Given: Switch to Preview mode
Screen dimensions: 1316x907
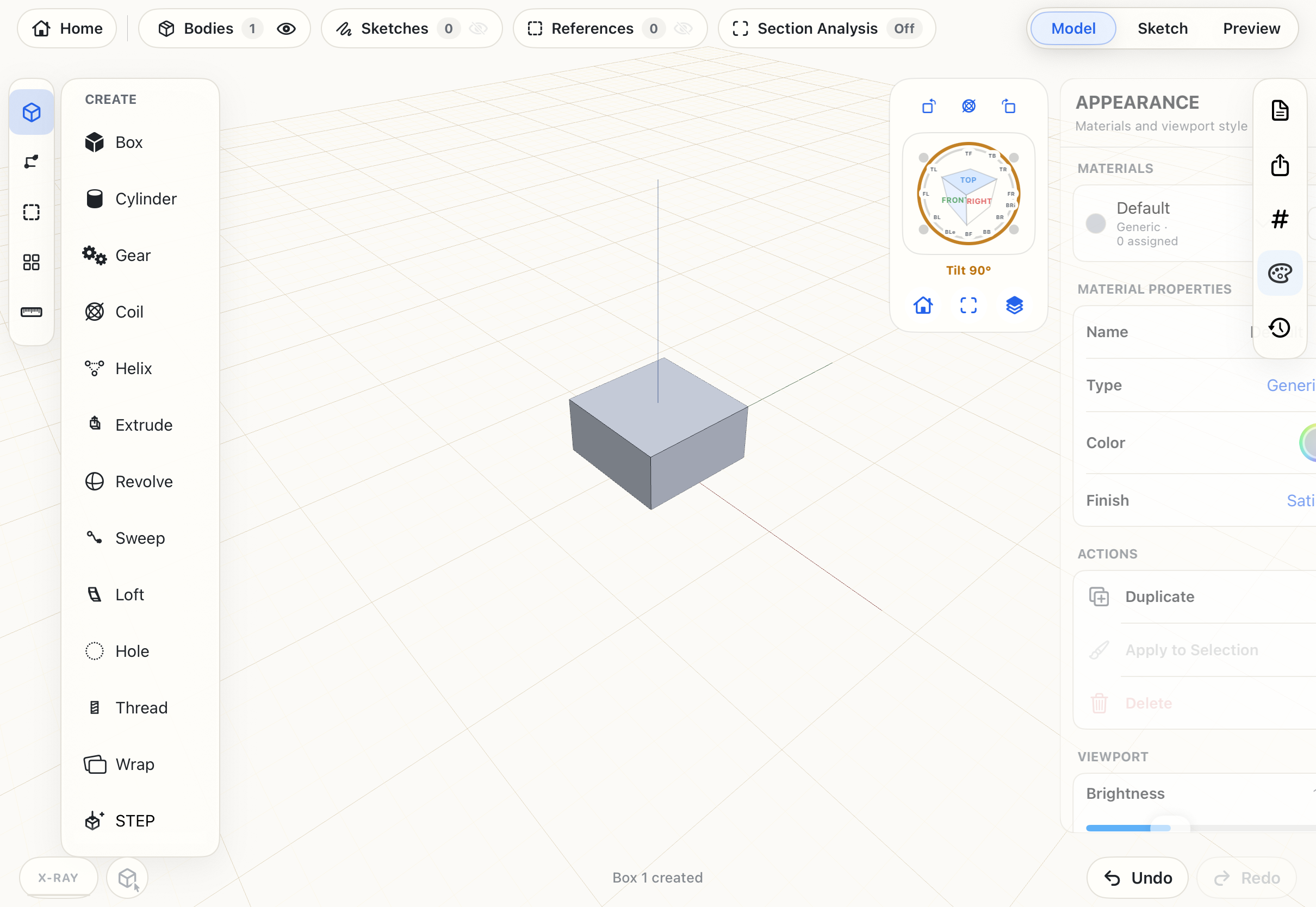Looking at the screenshot, I should point(1251,28).
